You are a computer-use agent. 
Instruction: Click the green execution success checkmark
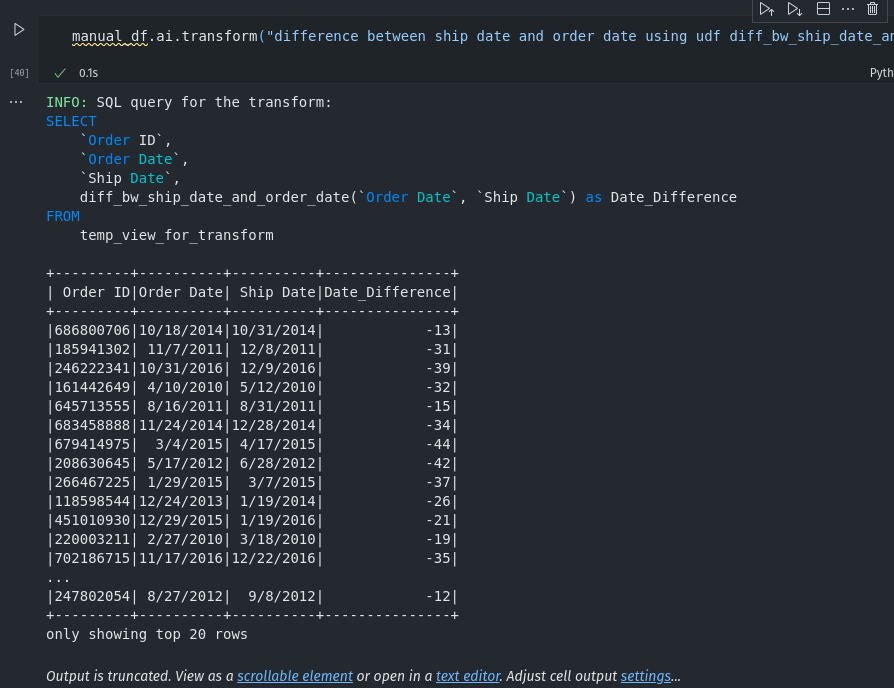(x=60, y=73)
